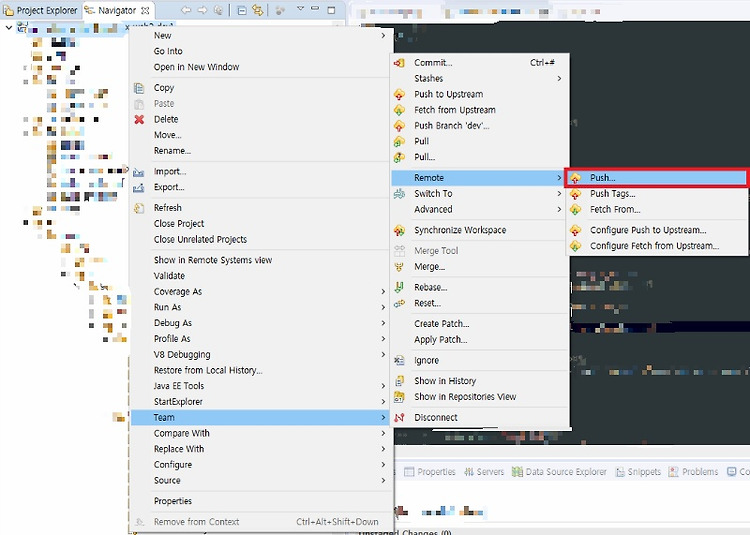Select Go Into
The image size is (750, 535).
tap(168, 51)
